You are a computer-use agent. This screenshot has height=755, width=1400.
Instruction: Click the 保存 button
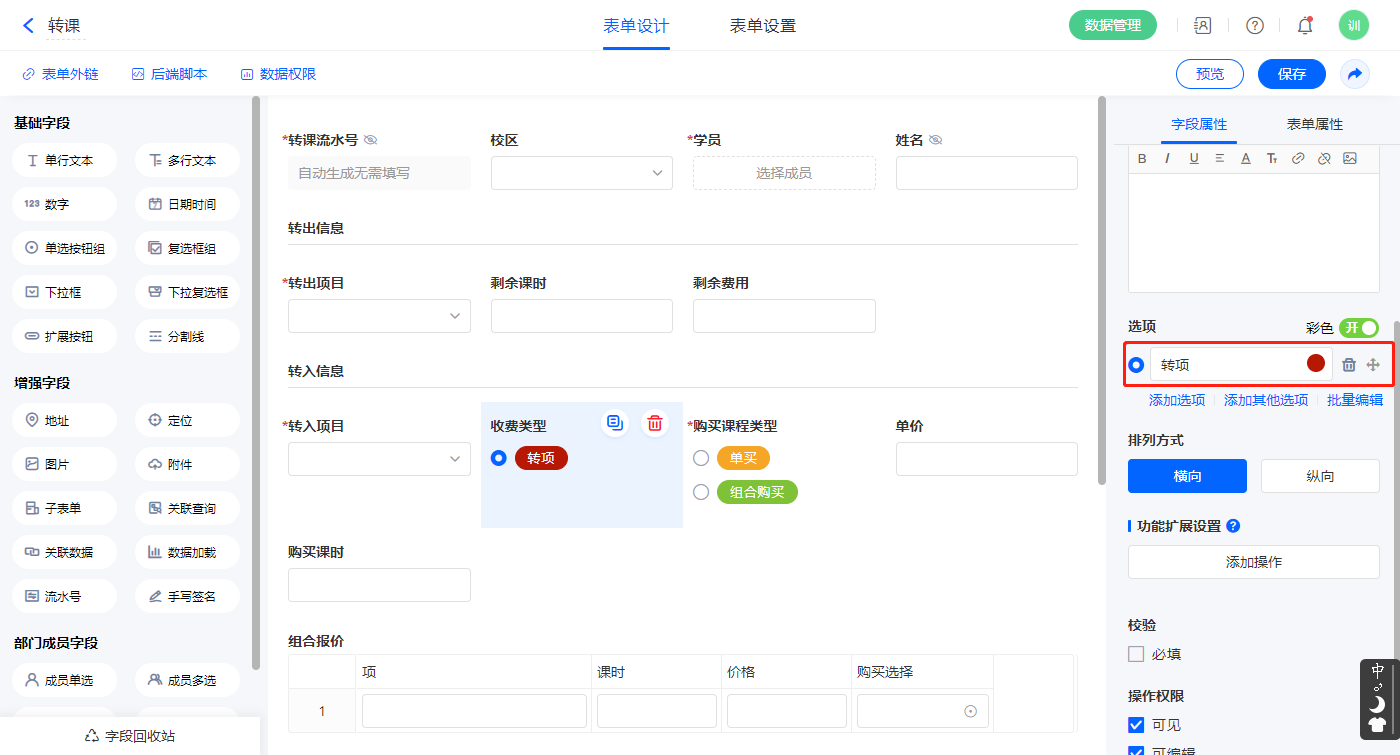[1291, 74]
